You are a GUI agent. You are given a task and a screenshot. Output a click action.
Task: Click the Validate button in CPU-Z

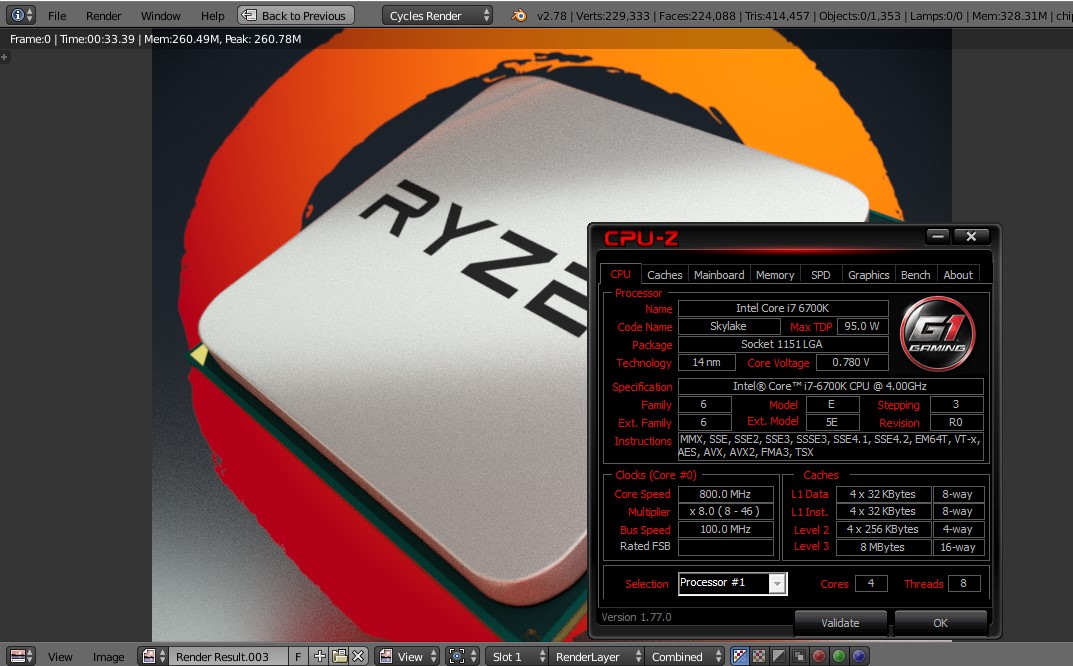[840, 623]
